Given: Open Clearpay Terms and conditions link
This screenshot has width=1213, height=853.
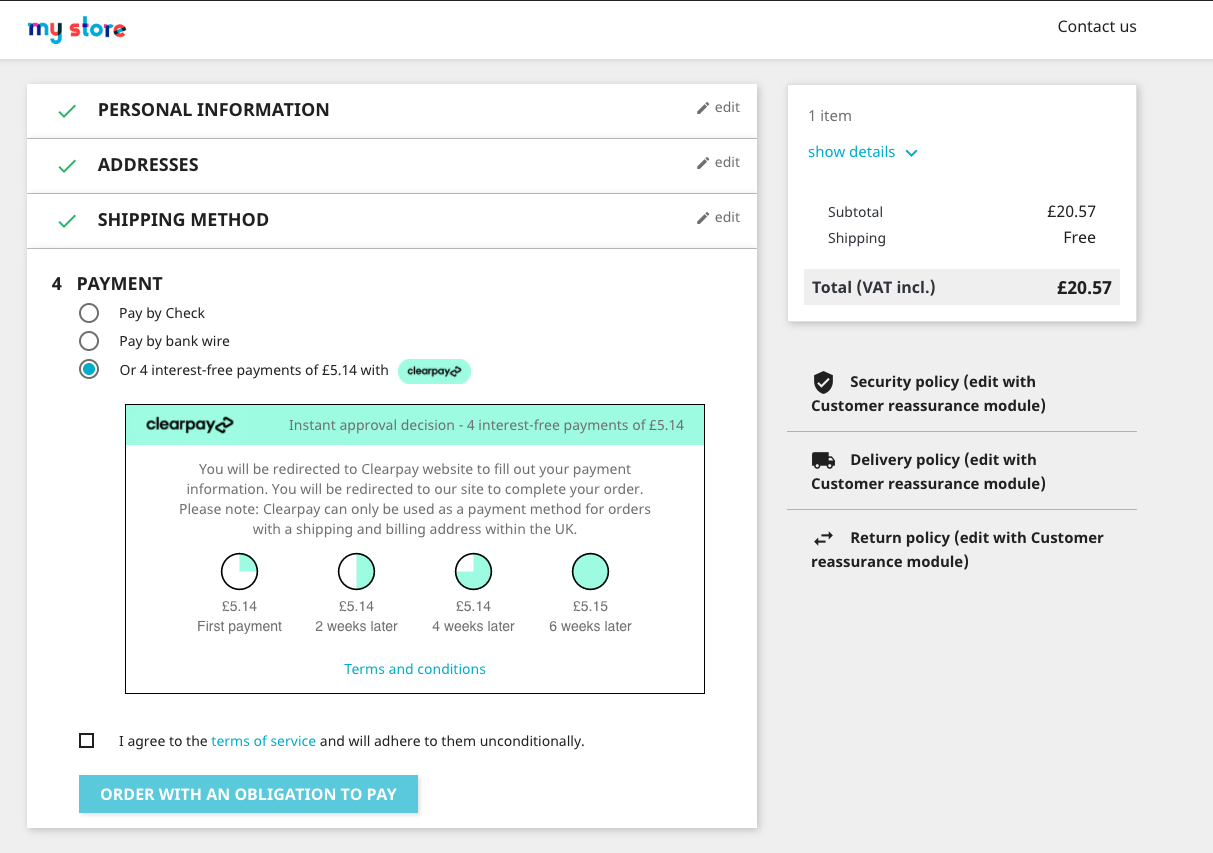Looking at the screenshot, I should click(415, 669).
